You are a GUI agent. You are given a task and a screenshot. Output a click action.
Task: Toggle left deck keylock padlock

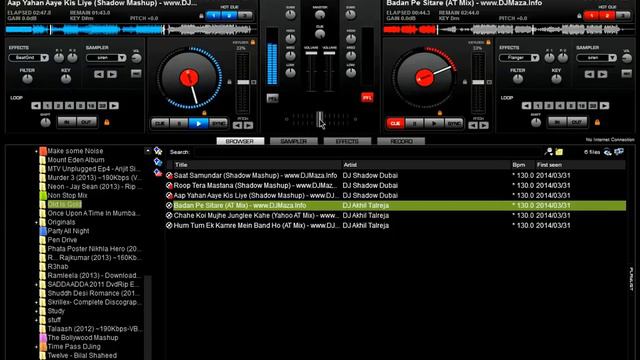pyautogui.click(x=253, y=42)
